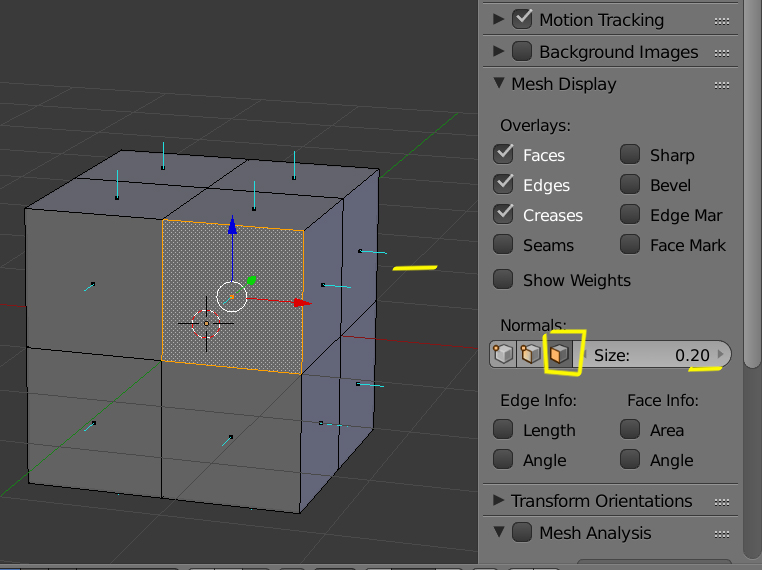
Task: Decrease normals Size with left arrow
Action: point(584,354)
